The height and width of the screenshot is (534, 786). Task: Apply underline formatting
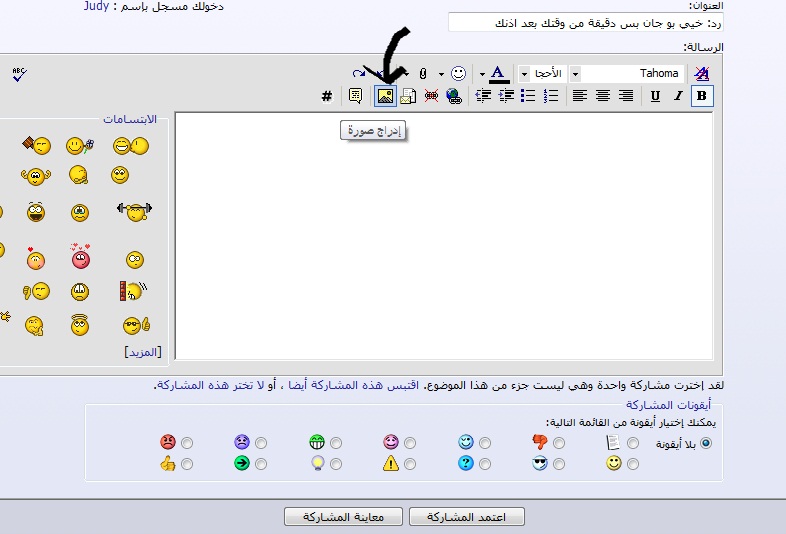[655, 96]
